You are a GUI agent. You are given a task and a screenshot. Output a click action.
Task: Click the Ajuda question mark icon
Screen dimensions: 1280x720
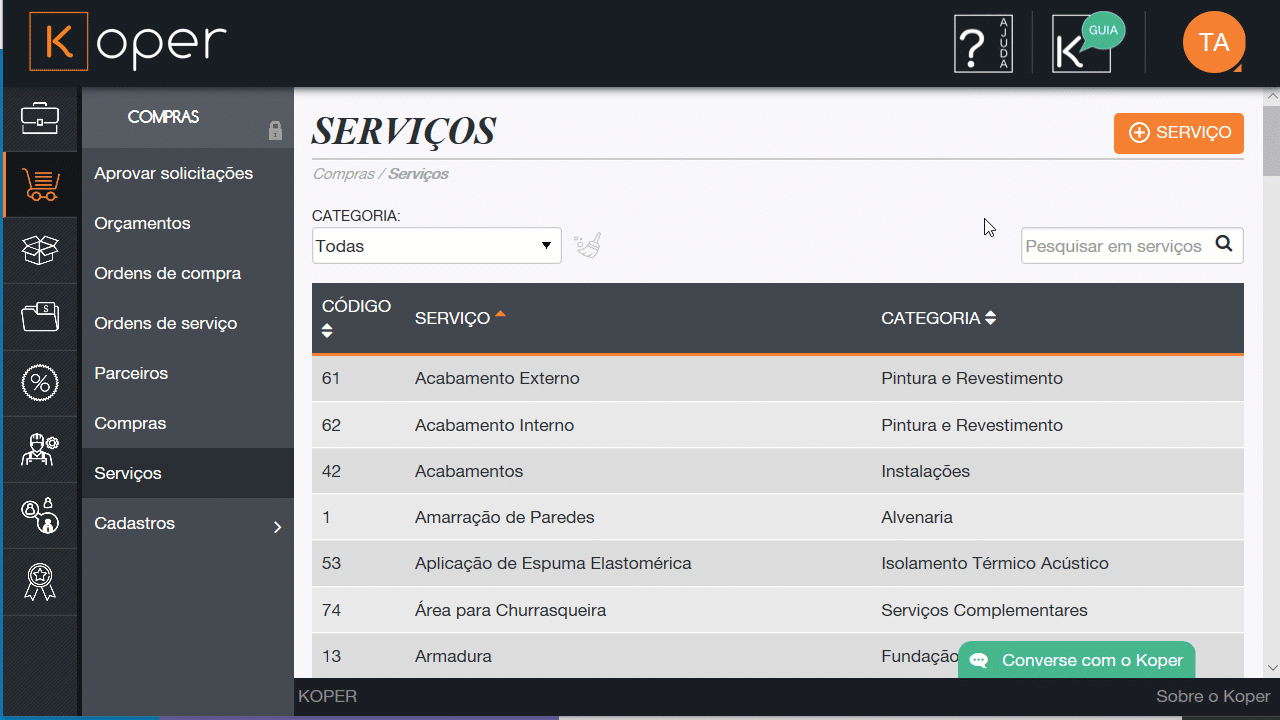click(983, 44)
